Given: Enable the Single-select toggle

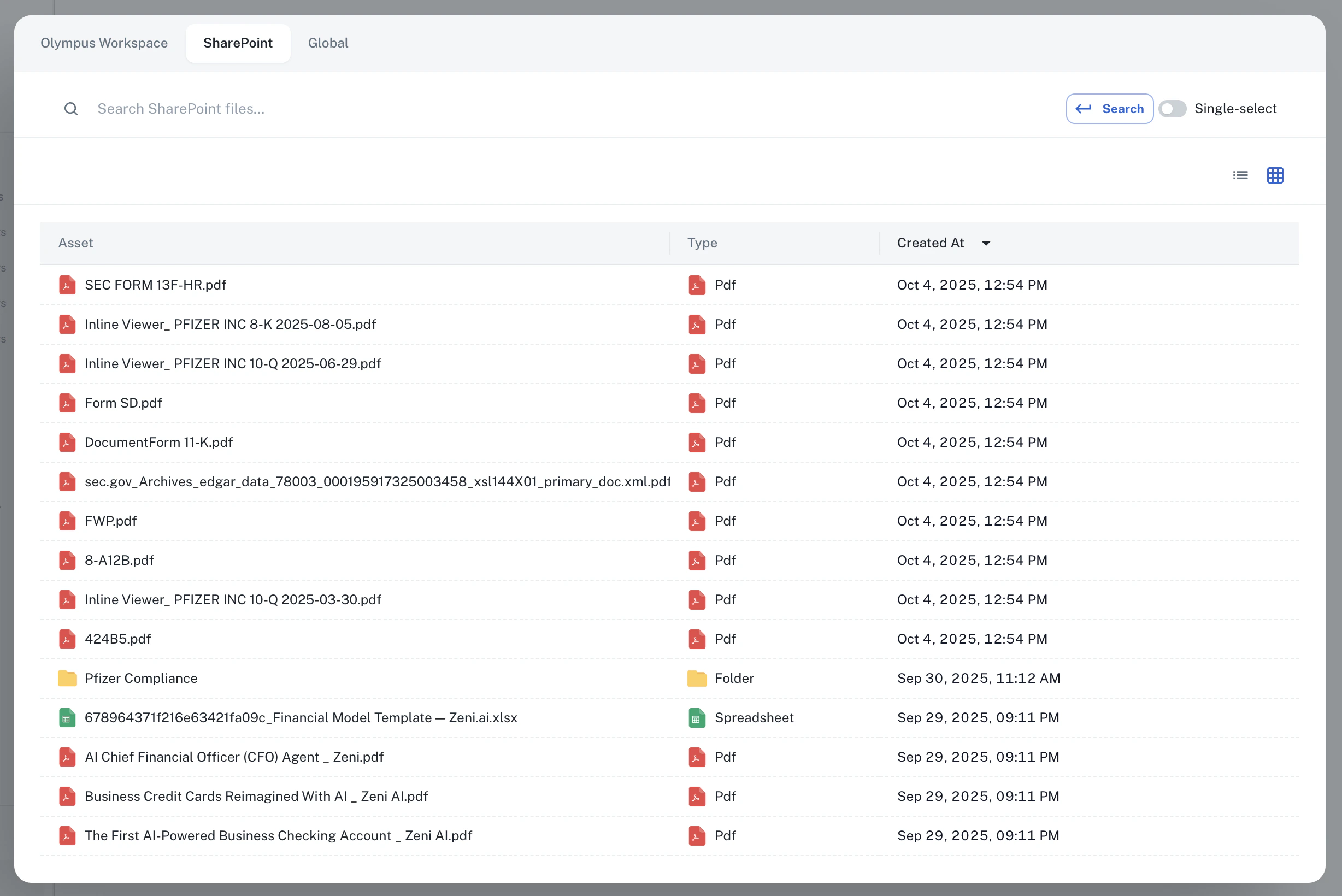Looking at the screenshot, I should 1172,109.
